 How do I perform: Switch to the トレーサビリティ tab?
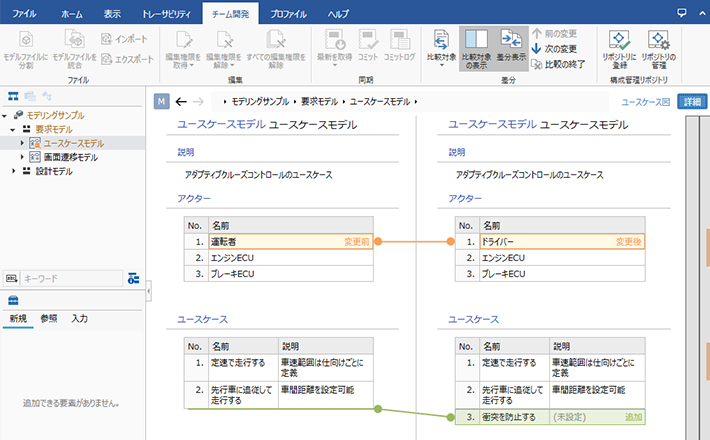[167, 14]
